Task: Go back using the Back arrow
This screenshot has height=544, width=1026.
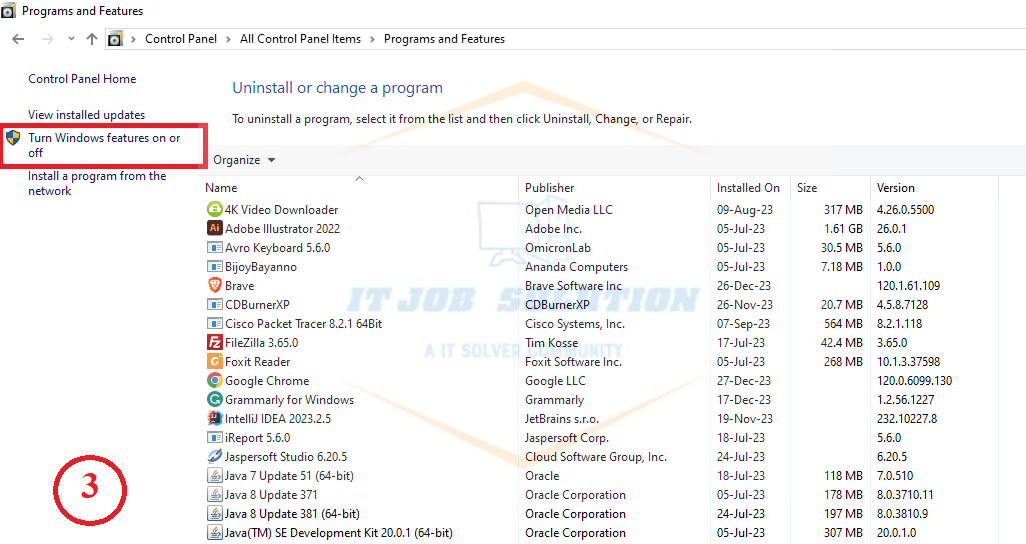Action: click(x=18, y=39)
